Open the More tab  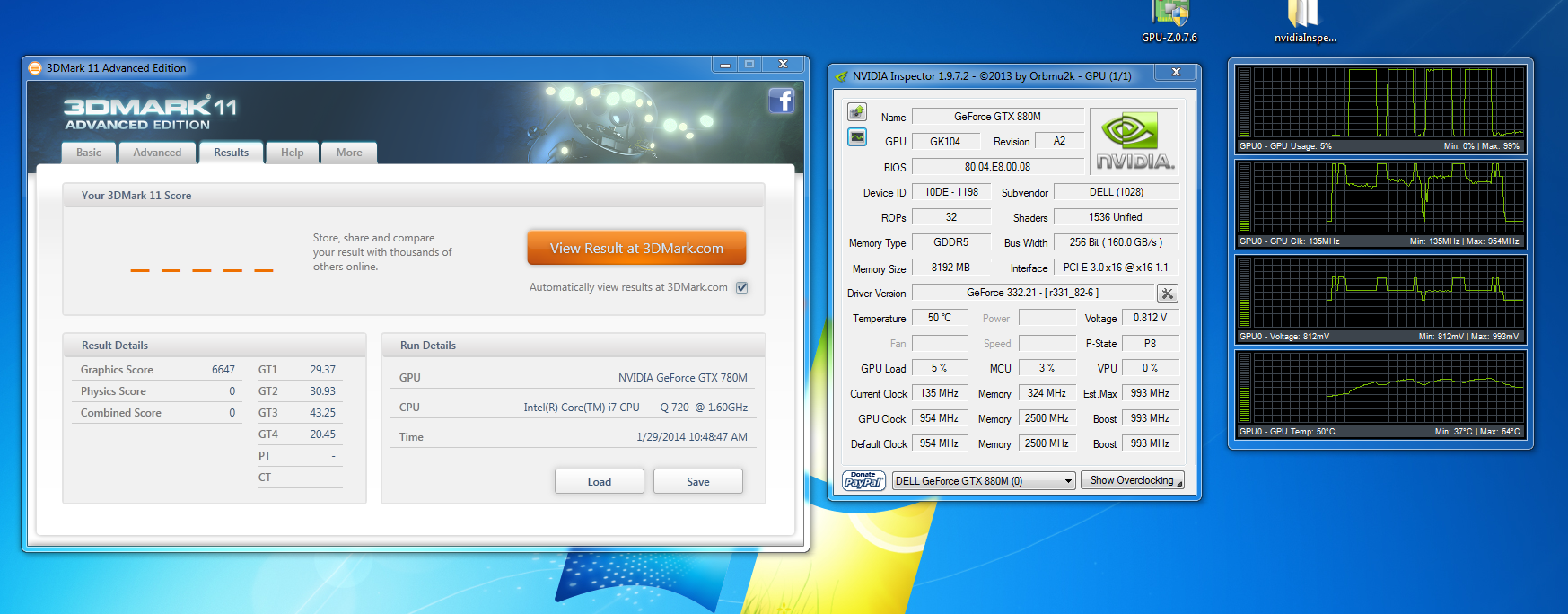(349, 153)
